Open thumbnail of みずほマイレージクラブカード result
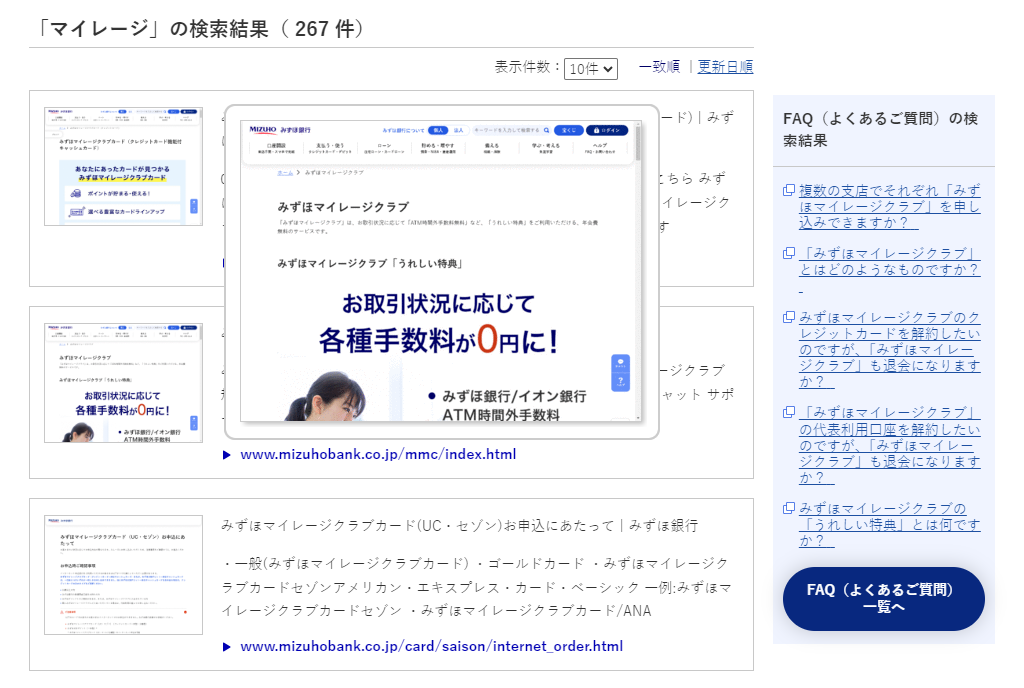The image size is (1024, 688). click(x=123, y=166)
